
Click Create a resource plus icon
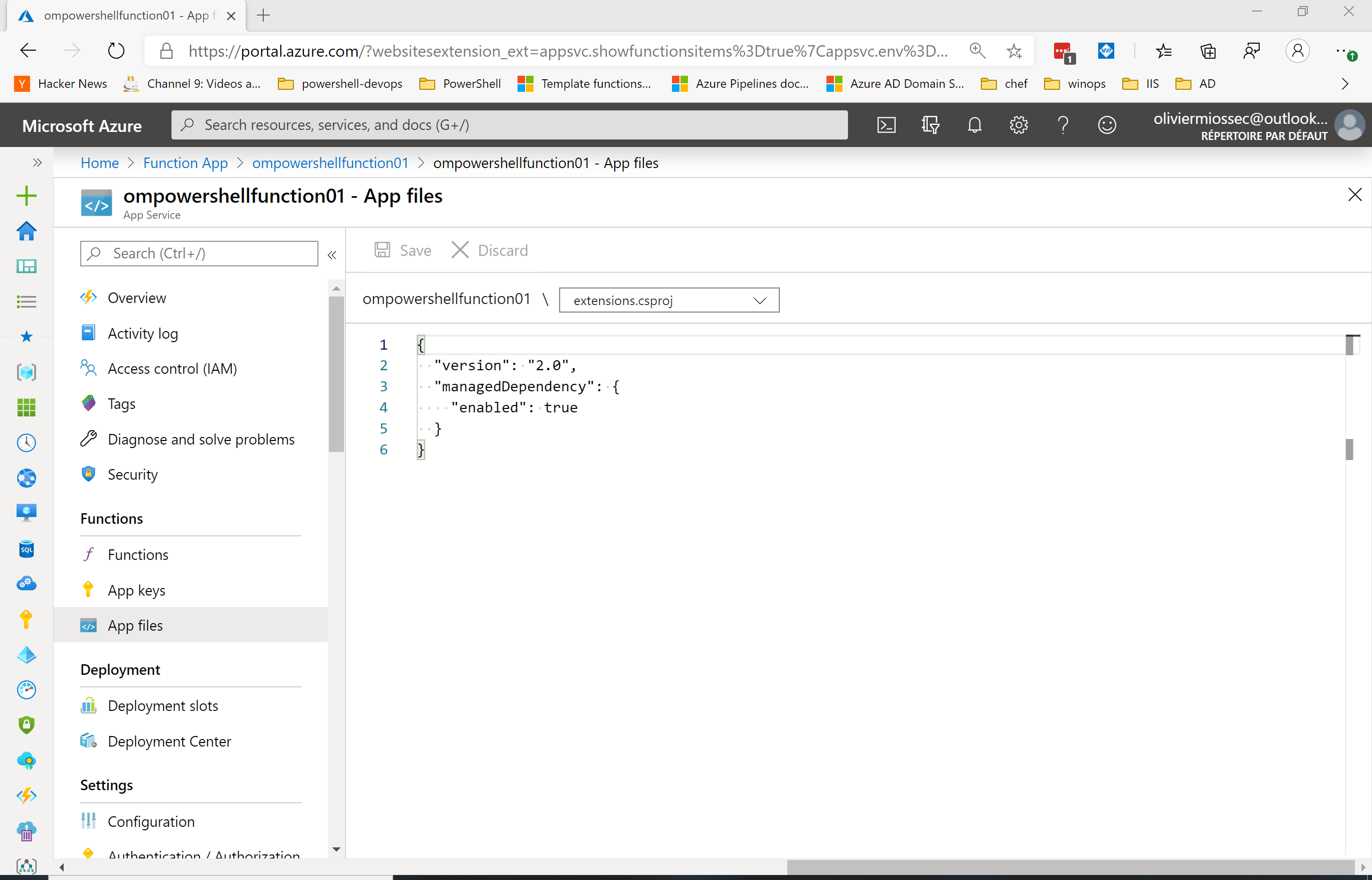[26, 196]
